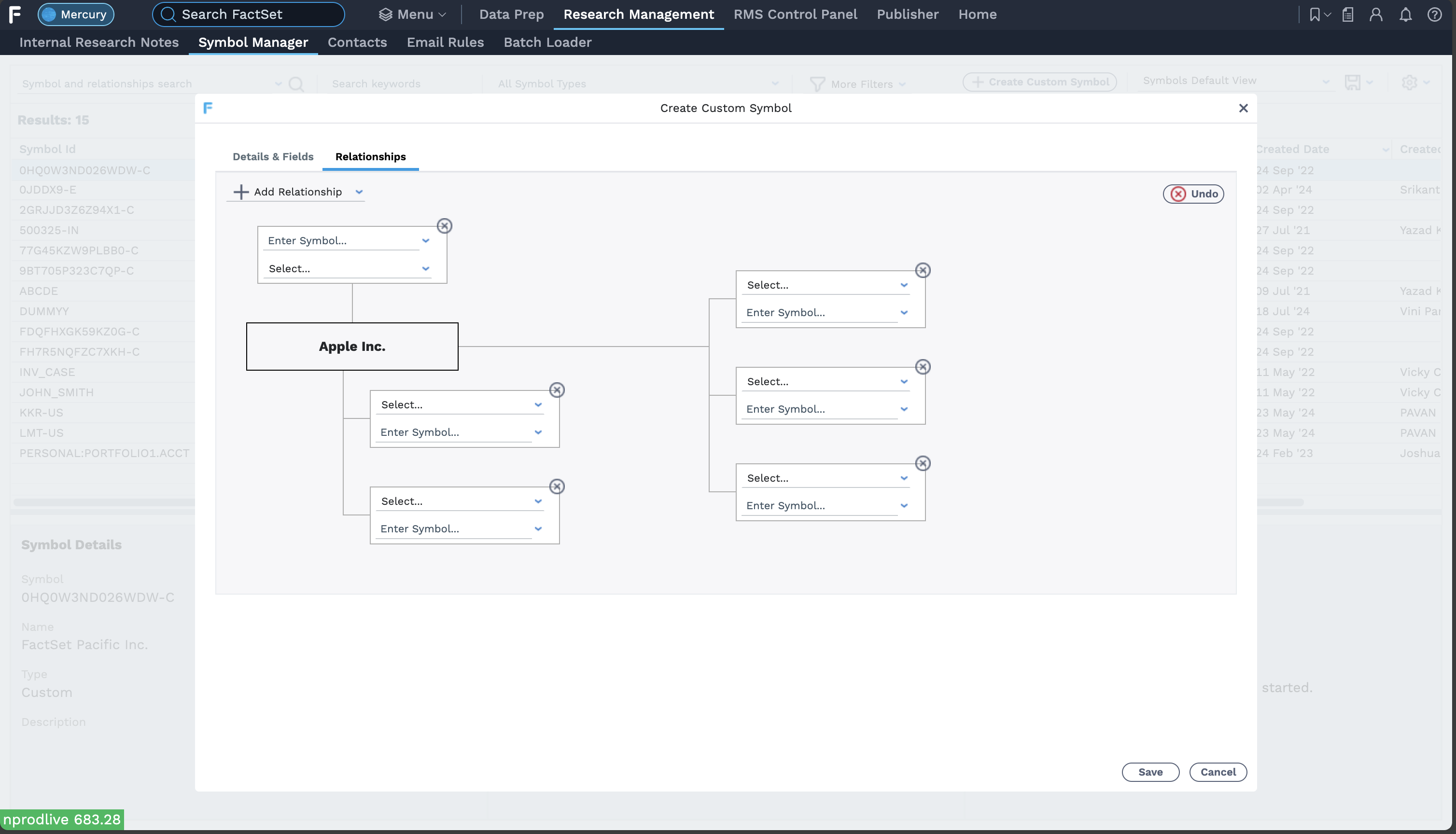Screen dimensions: 1456x834
Task: Open Select dropdown in first box below Apple Inc.
Action: [538, 404]
